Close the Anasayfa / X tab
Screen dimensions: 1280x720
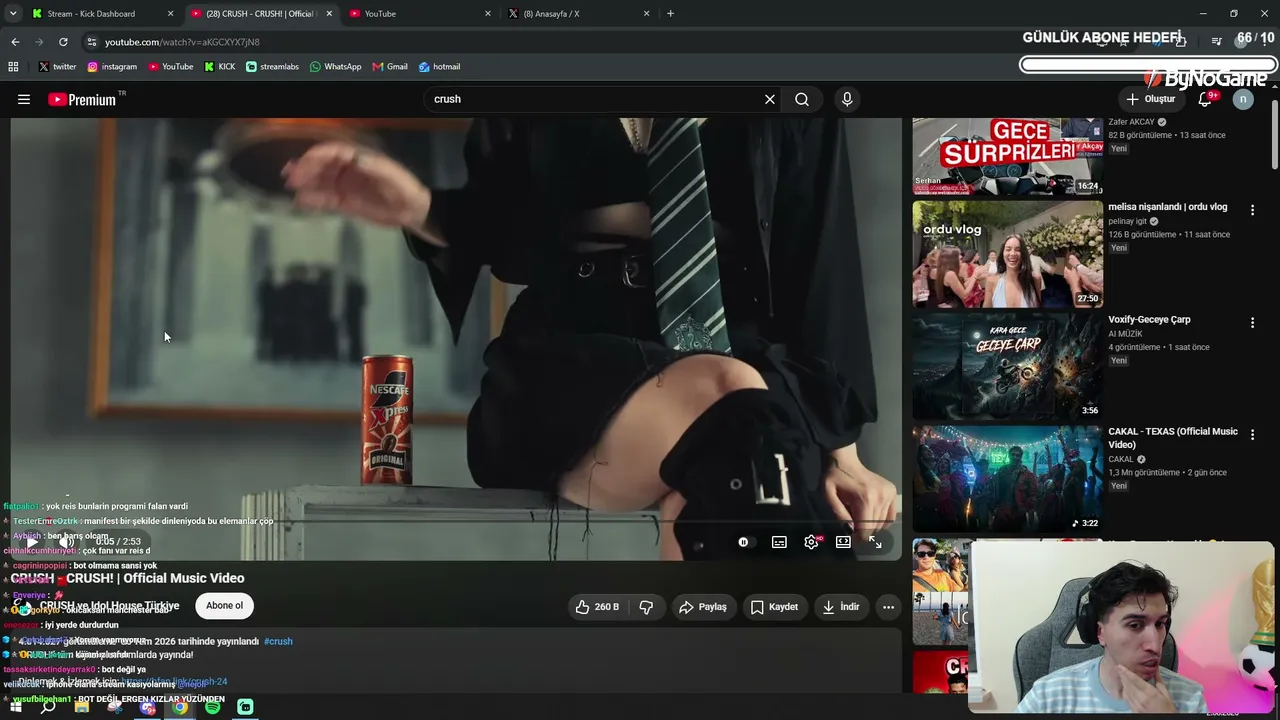tap(647, 14)
